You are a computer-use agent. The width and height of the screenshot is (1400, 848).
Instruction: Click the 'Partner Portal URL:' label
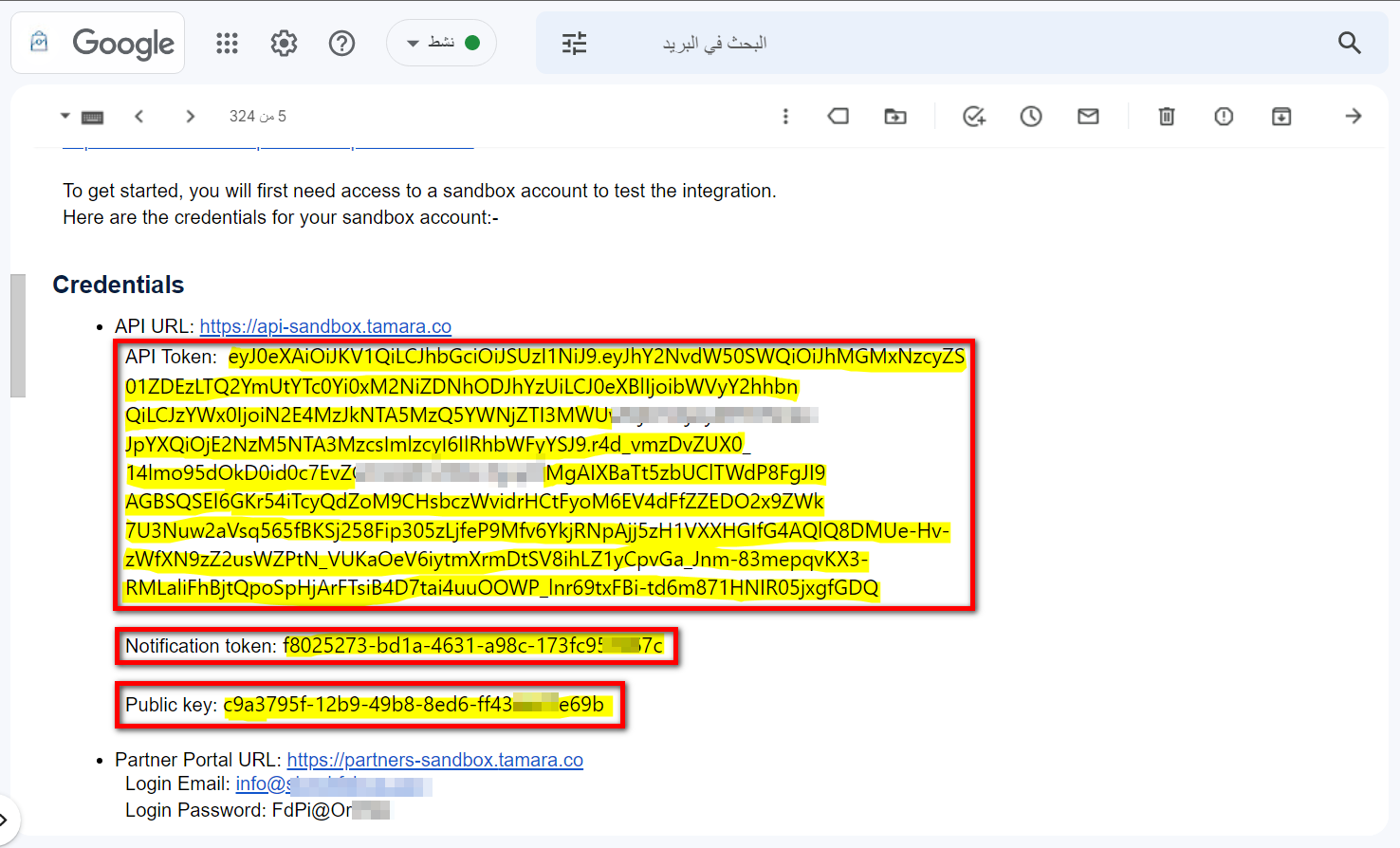[x=198, y=760]
